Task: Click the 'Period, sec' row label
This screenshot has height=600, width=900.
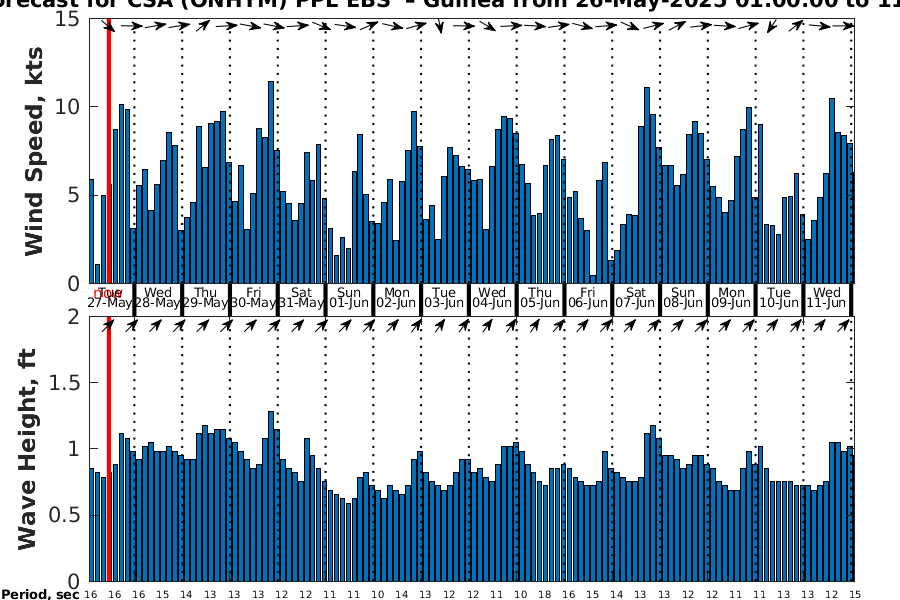Action: coord(40,594)
